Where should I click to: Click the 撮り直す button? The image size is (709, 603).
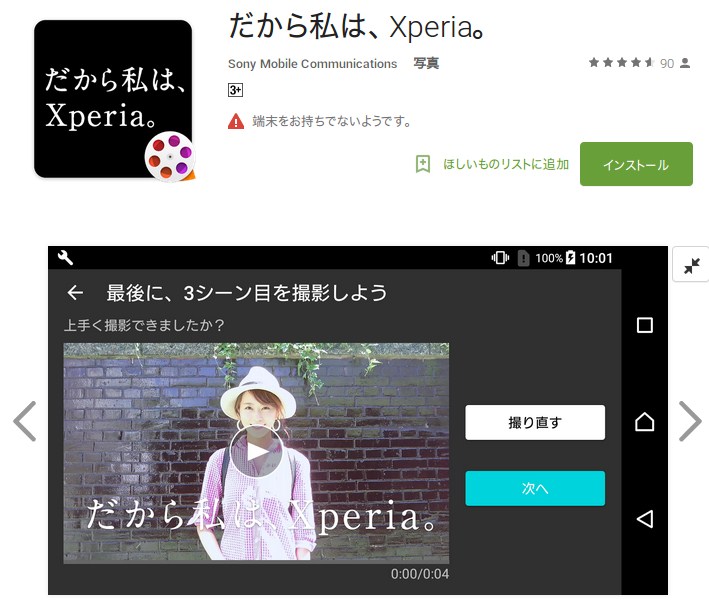pos(535,423)
